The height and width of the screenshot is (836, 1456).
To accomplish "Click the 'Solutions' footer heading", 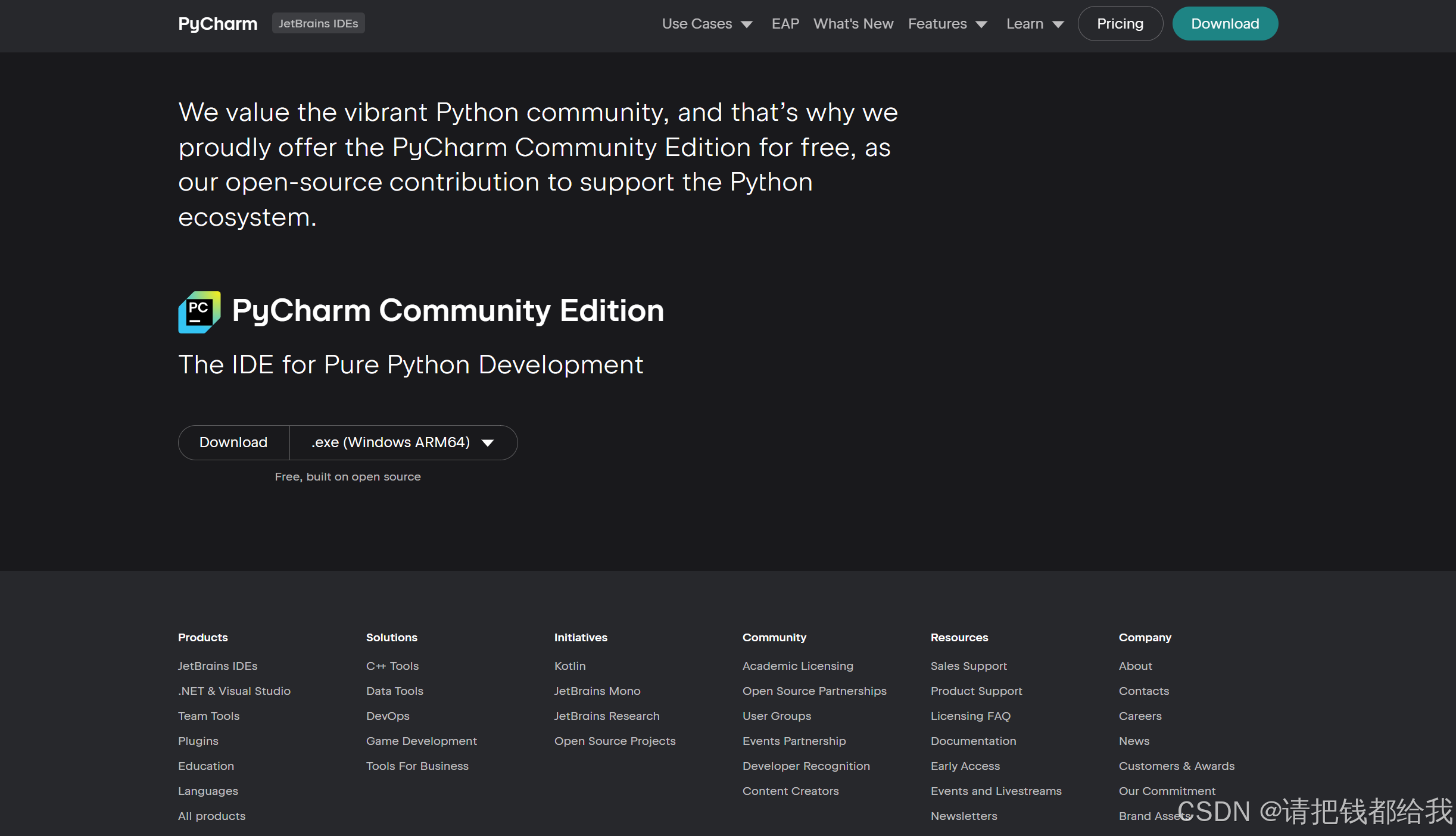I will click(x=391, y=637).
